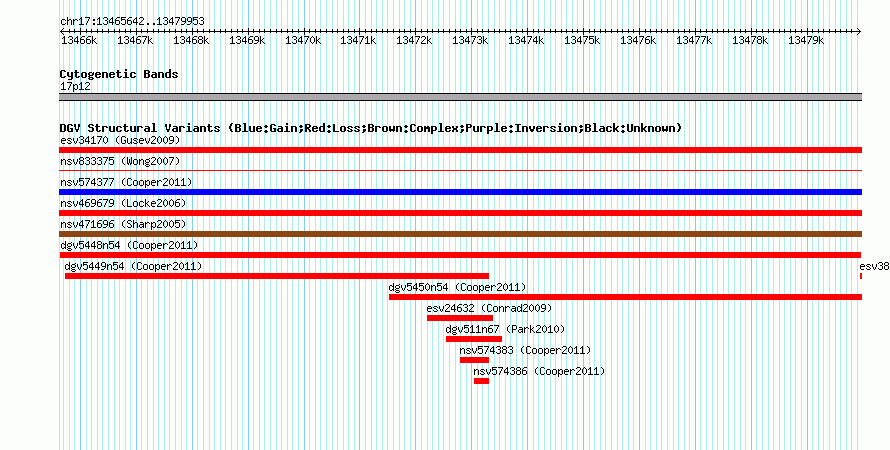890x450 pixels.
Task: Select the 17p12 band label
Action: (x=75, y=86)
